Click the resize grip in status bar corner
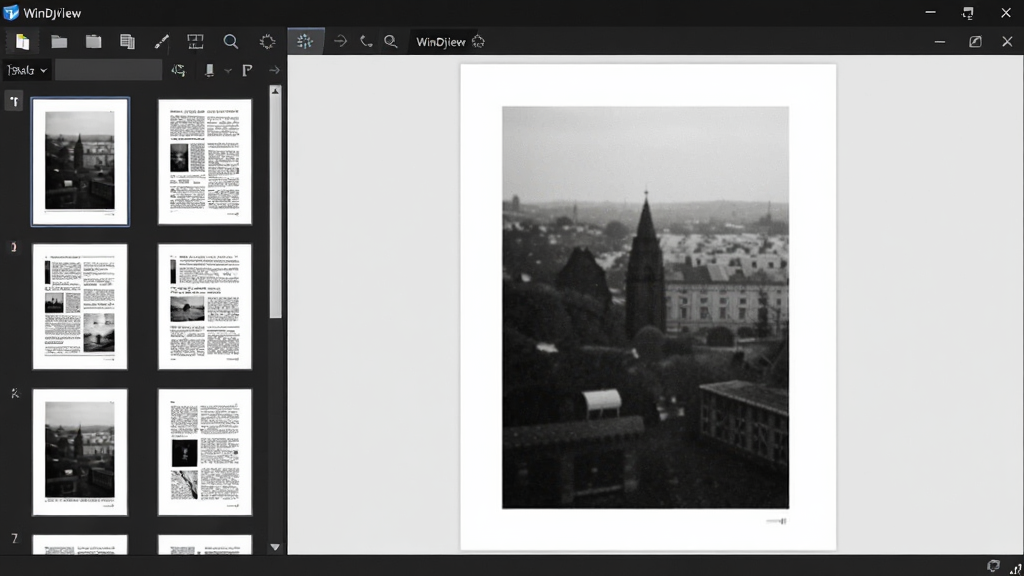Screen dimensions: 1024x576 click(1016, 568)
